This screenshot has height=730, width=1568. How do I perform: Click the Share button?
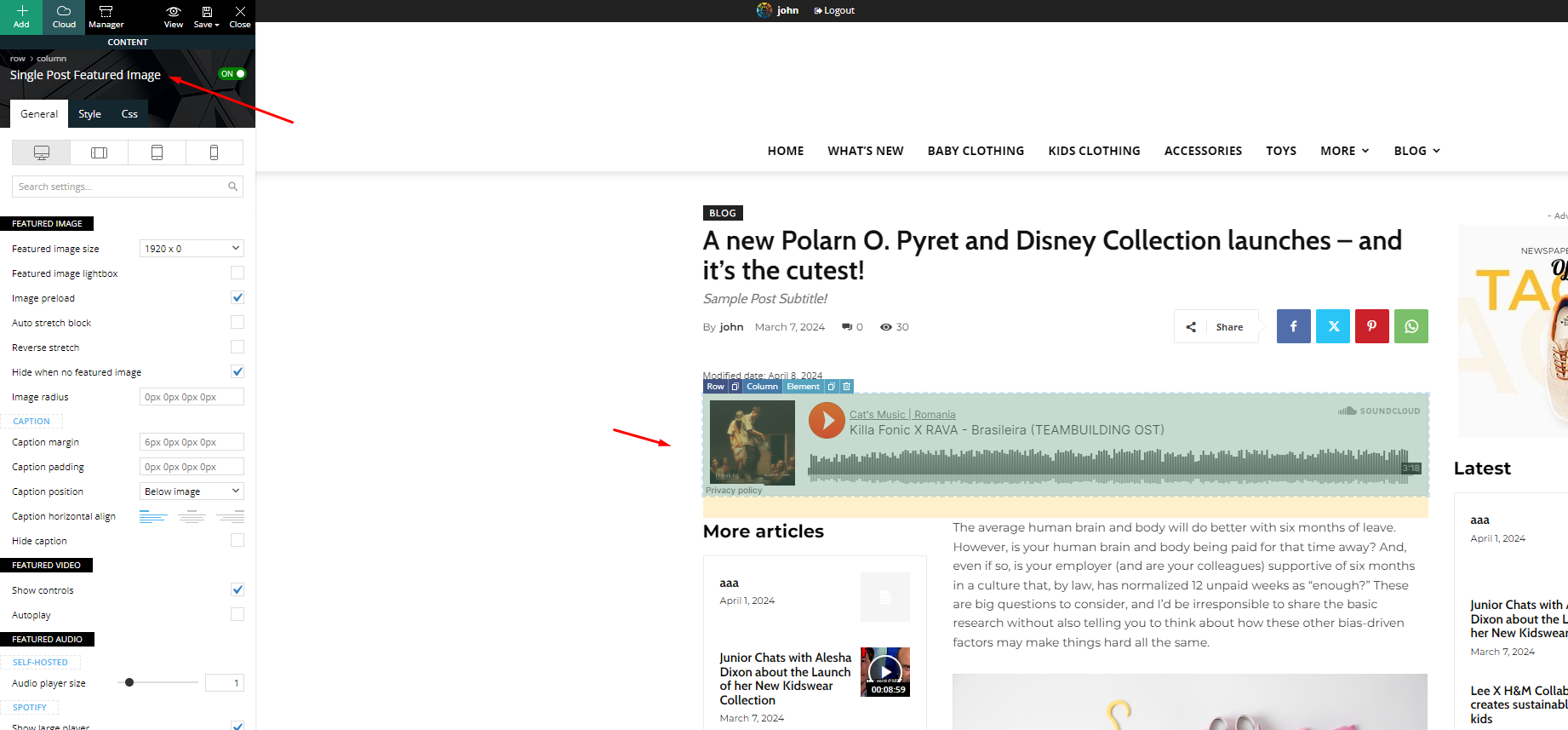[1216, 326]
